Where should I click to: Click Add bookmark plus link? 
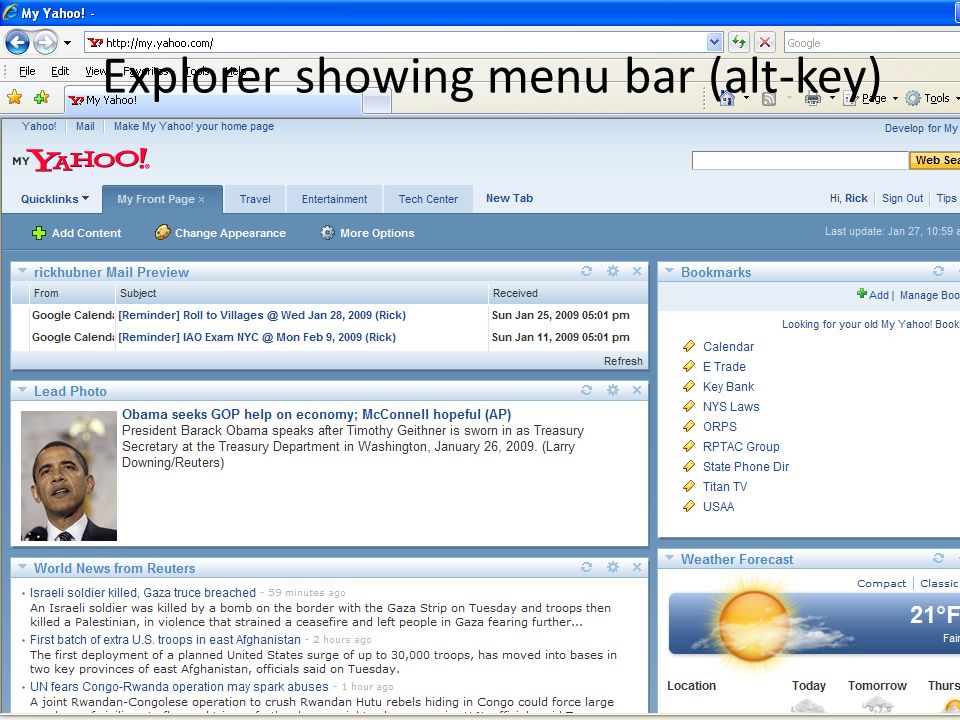tap(873, 294)
